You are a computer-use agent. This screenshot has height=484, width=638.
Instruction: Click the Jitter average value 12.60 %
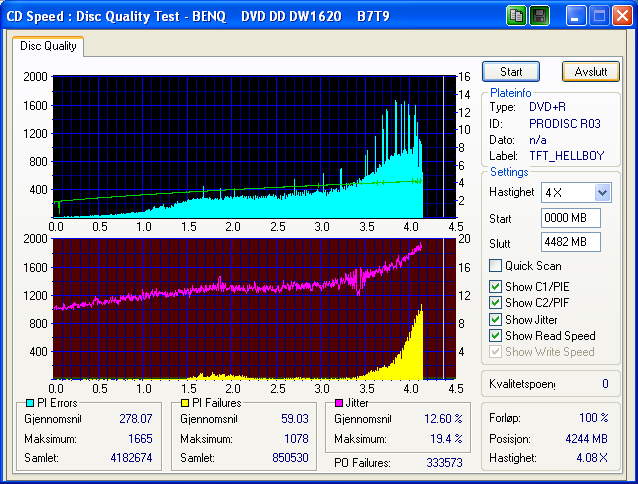(443, 419)
